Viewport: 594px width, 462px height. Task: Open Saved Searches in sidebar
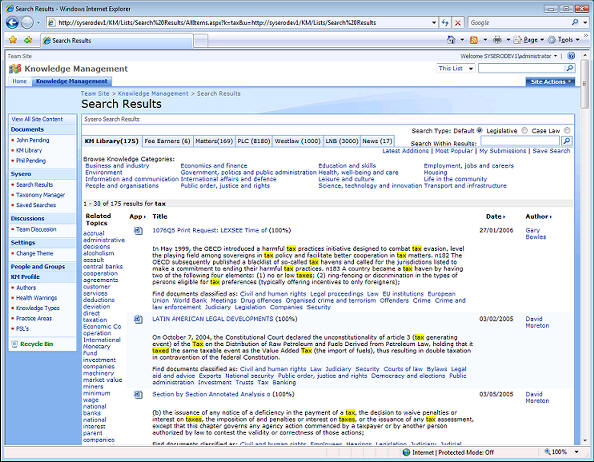pos(36,205)
